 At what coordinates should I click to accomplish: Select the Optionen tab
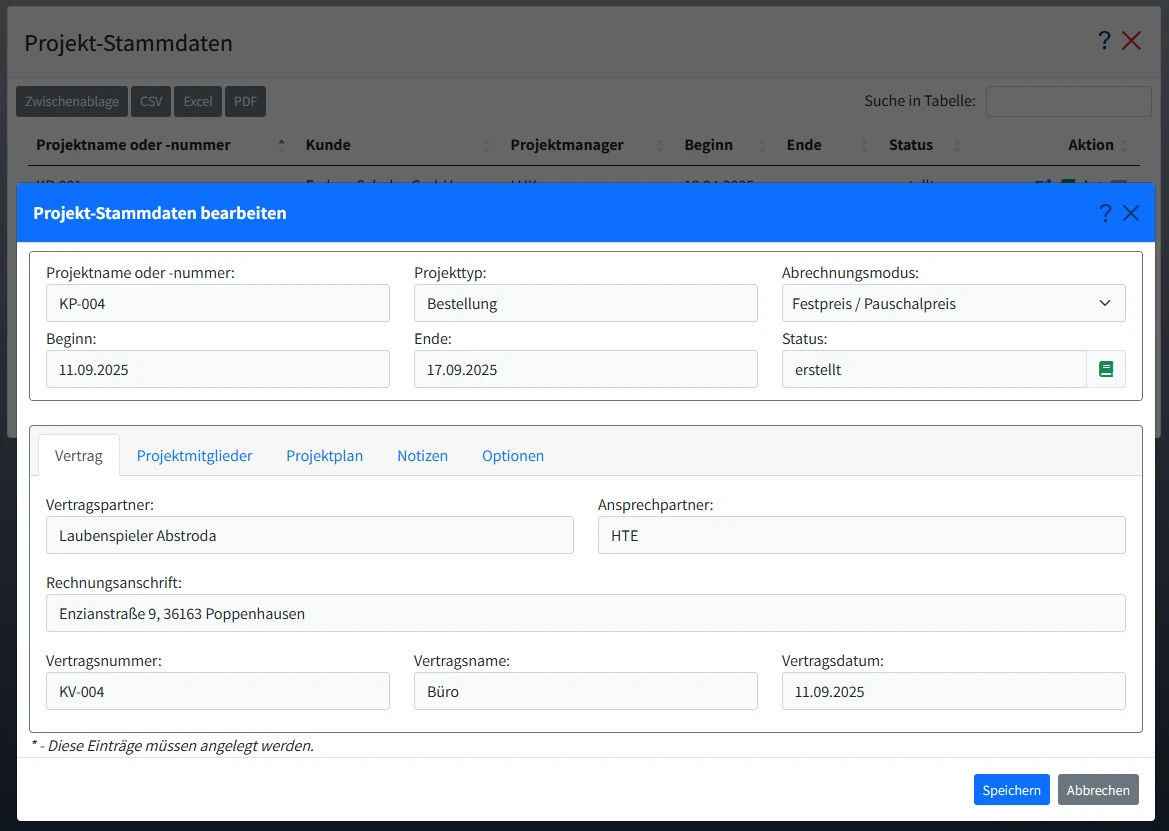[512, 455]
